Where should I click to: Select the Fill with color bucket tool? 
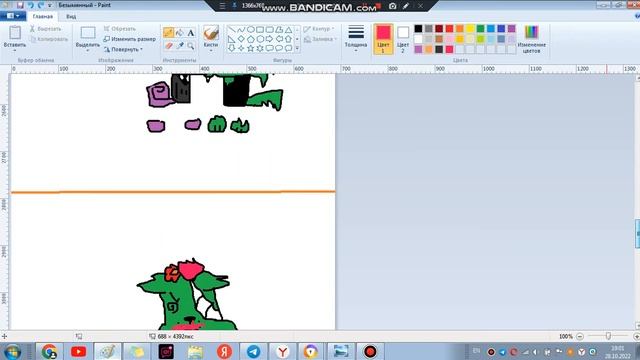coord(180,33)
